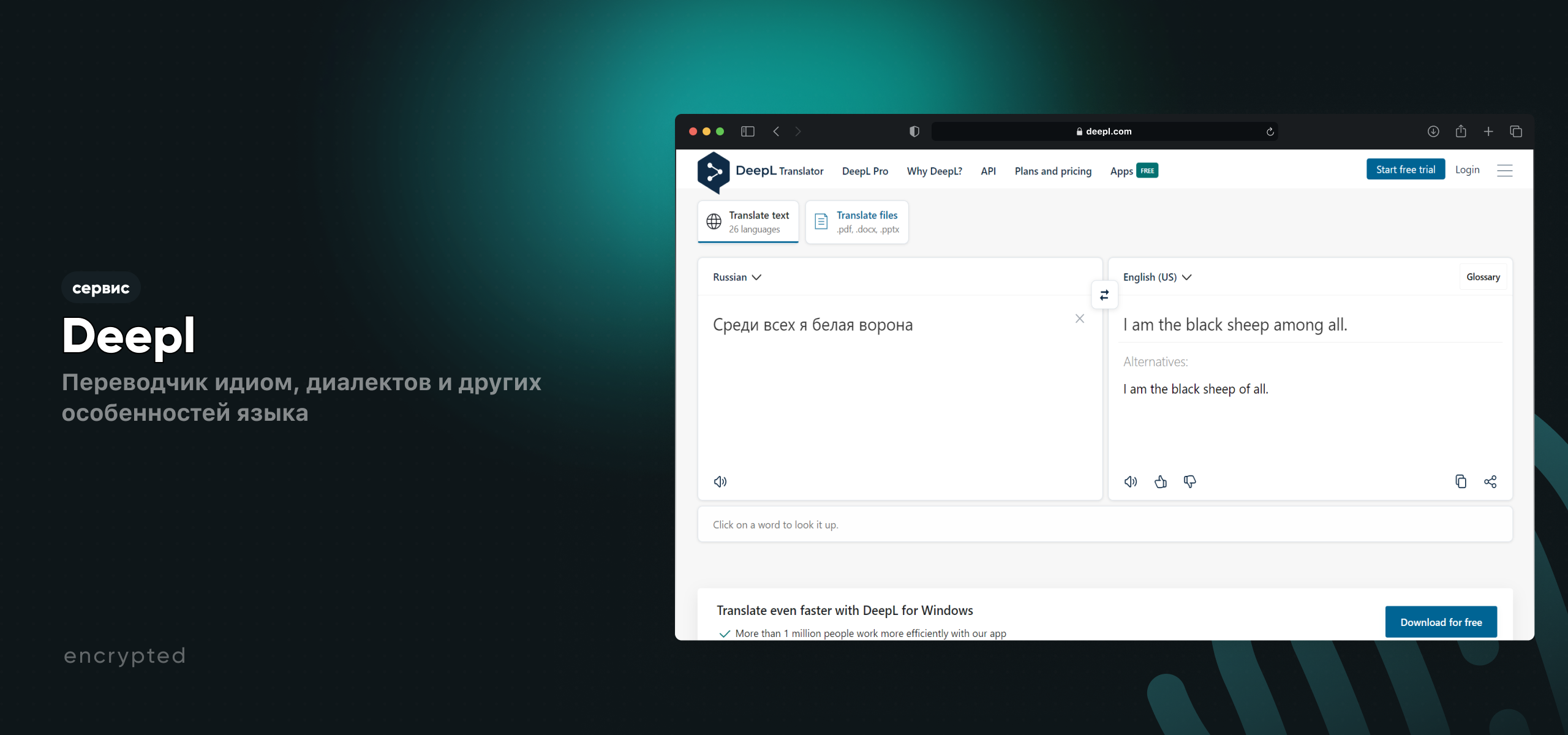Show tab overview in Safari
Screen dimensions: 1568x735
[1515, 131]
